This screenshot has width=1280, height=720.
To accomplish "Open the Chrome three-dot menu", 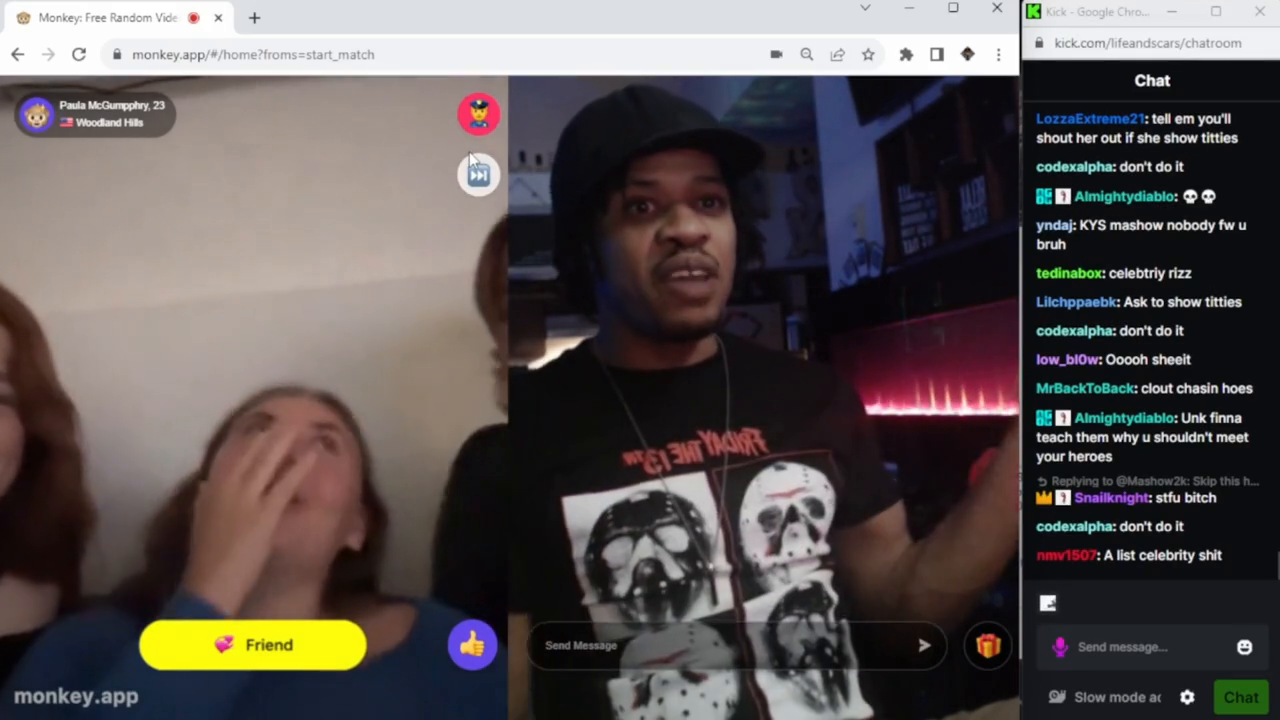I will pos(998,55).
